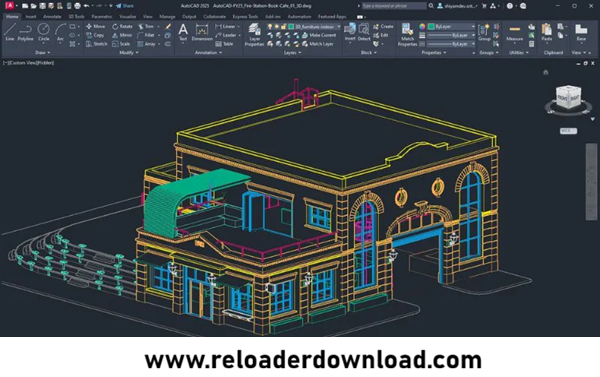600x377 pixels.
Task: Switch to the Parametric ribbon tab
Action: [x=102, y=16]
